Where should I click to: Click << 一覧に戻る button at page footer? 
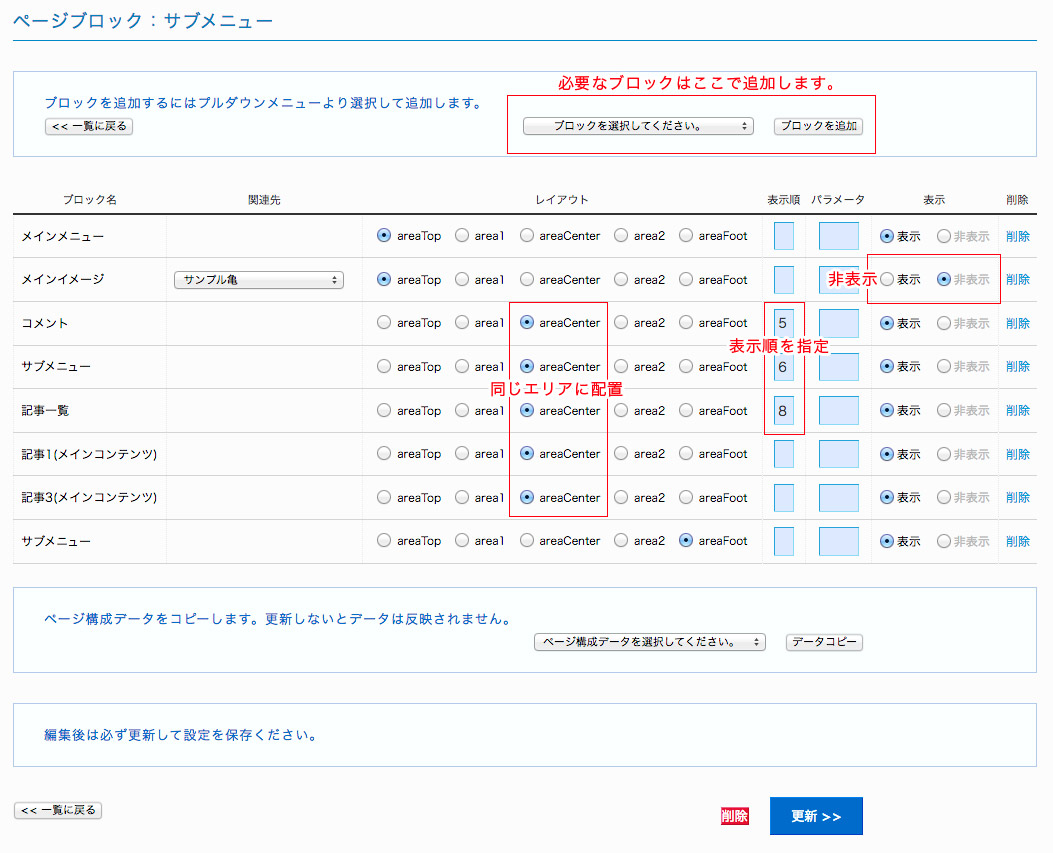click(58, 810)
